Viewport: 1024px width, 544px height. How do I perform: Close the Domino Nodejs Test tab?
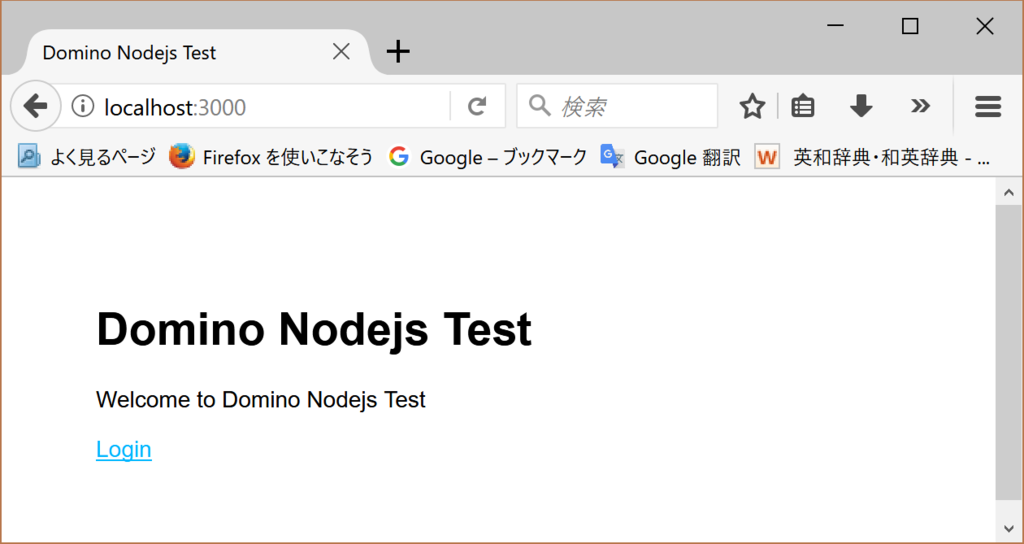coord(341,52)
